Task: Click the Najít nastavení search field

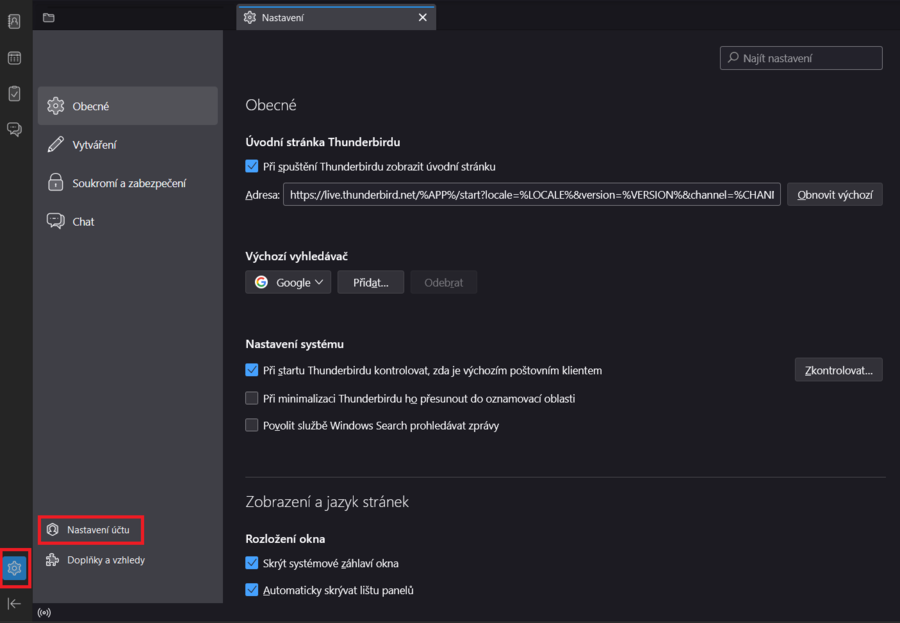Action: click(x=801, y=59)
